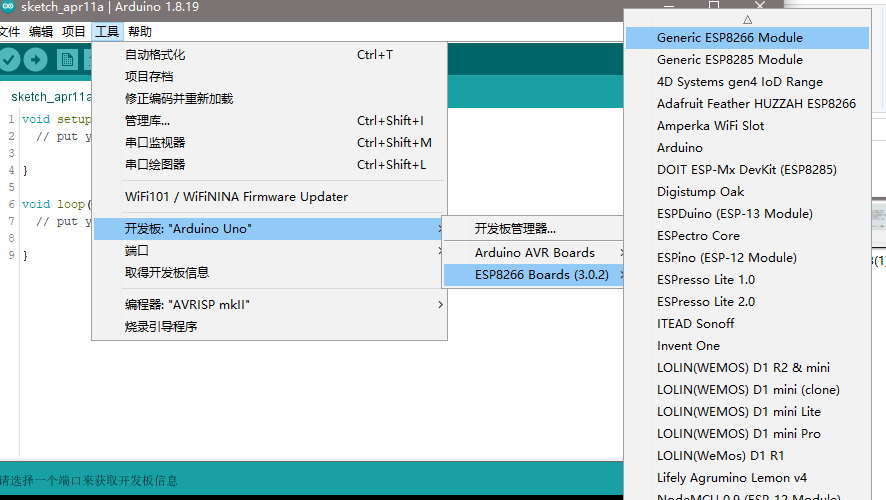Viewport: 886px width, 500px height.
Task: Click the Verify checkmark toolbar icon
Action: click(9, 59)
